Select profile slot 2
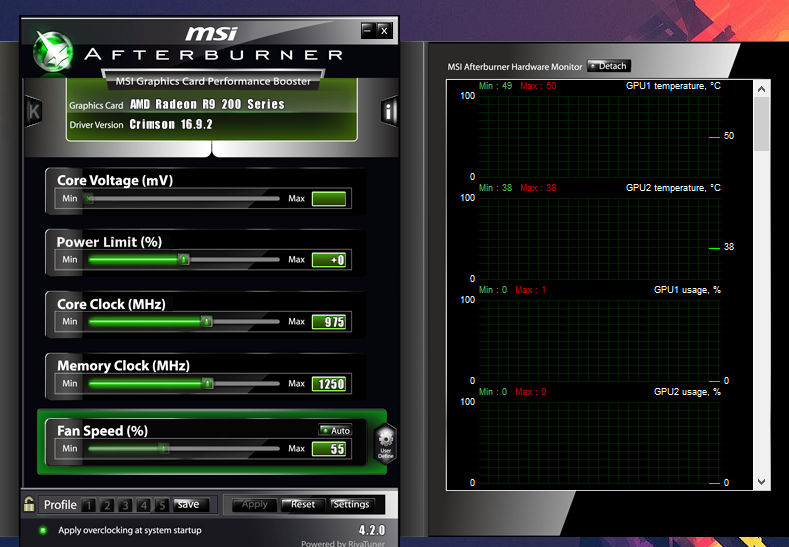The width and height of the screenshot is (789, 547). 107,505
